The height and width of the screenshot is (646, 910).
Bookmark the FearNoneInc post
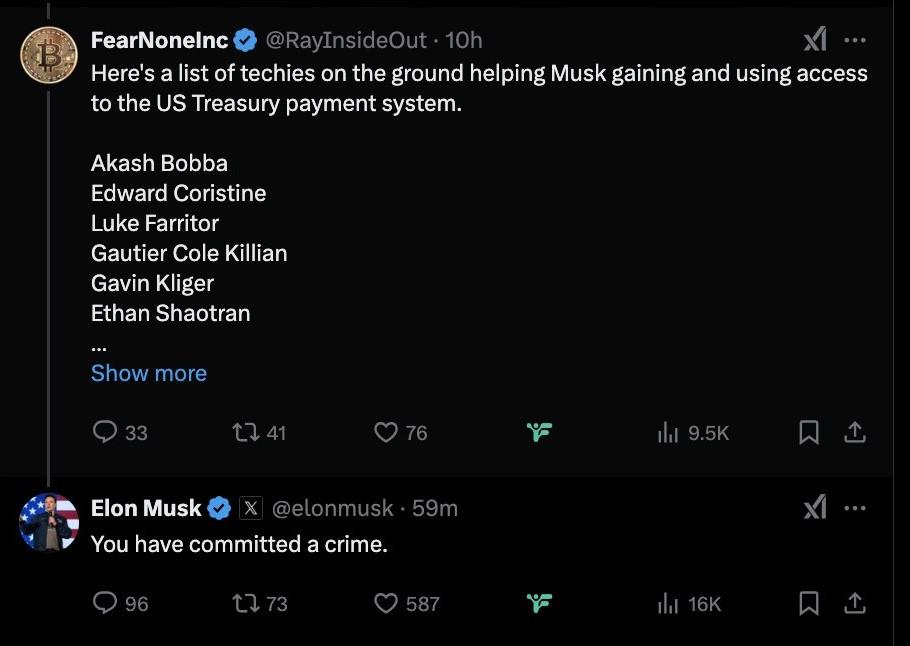809,432
